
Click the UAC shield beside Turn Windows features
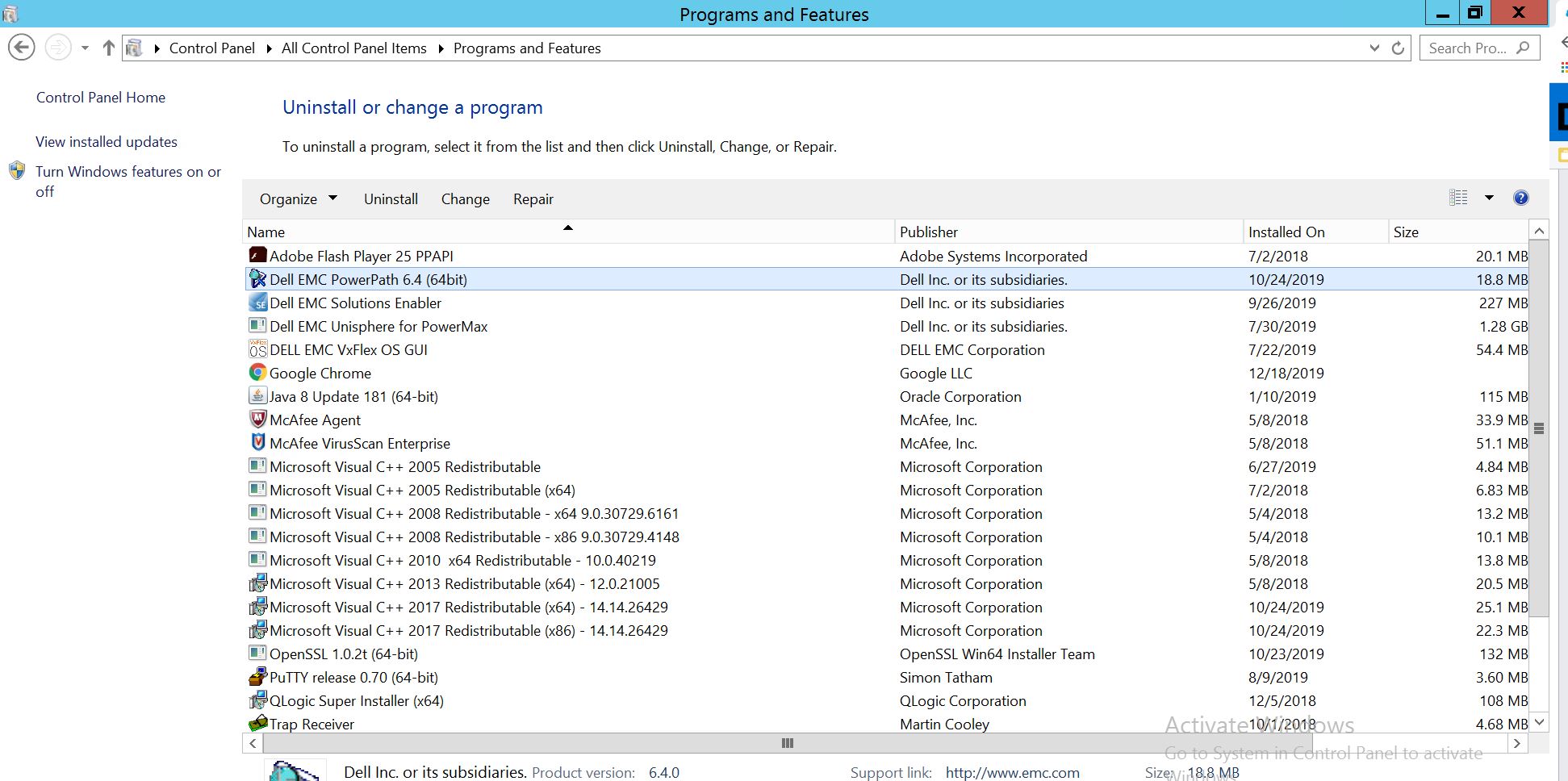pos(18,171)
